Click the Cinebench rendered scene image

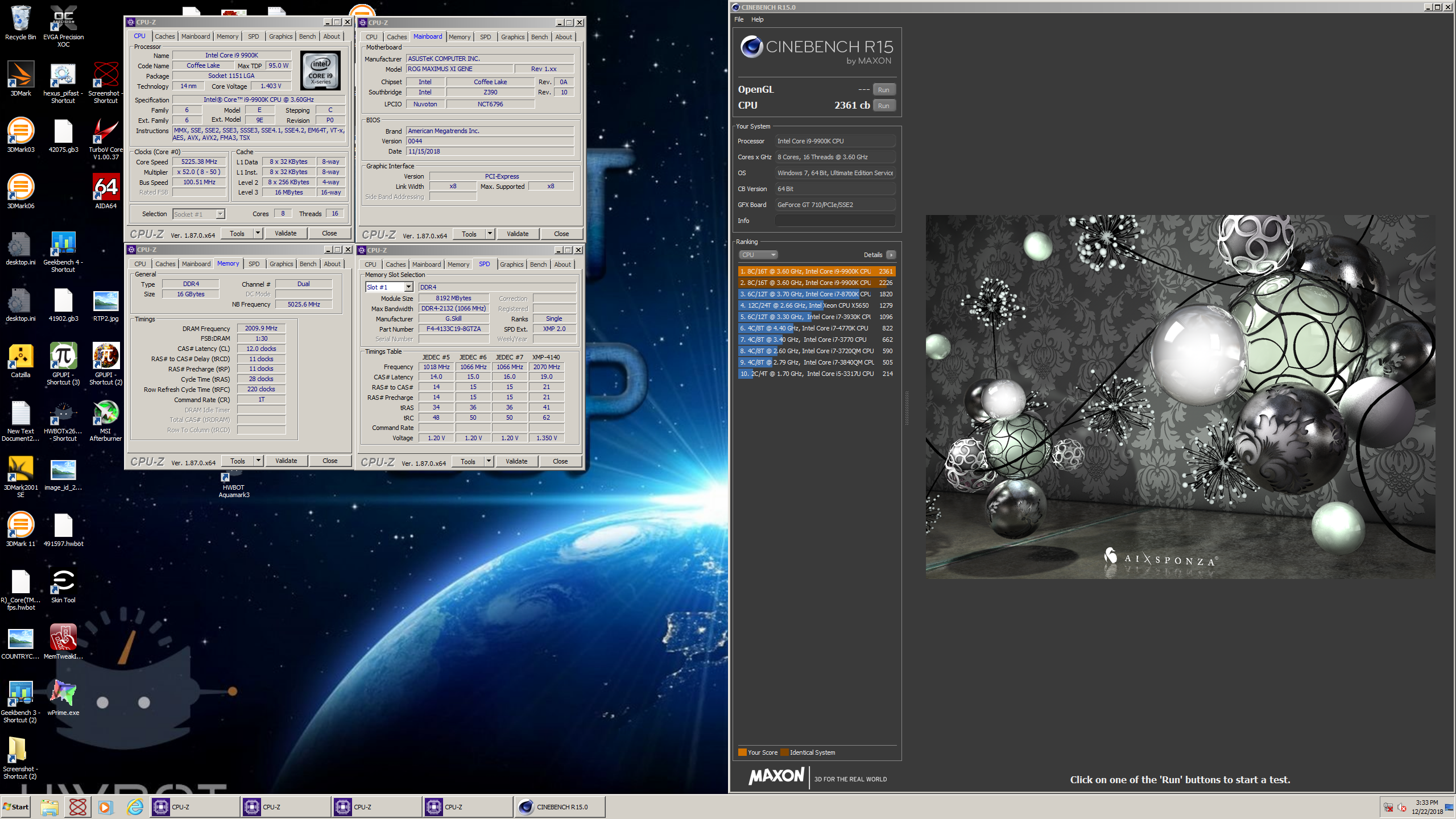[1180, 396]
